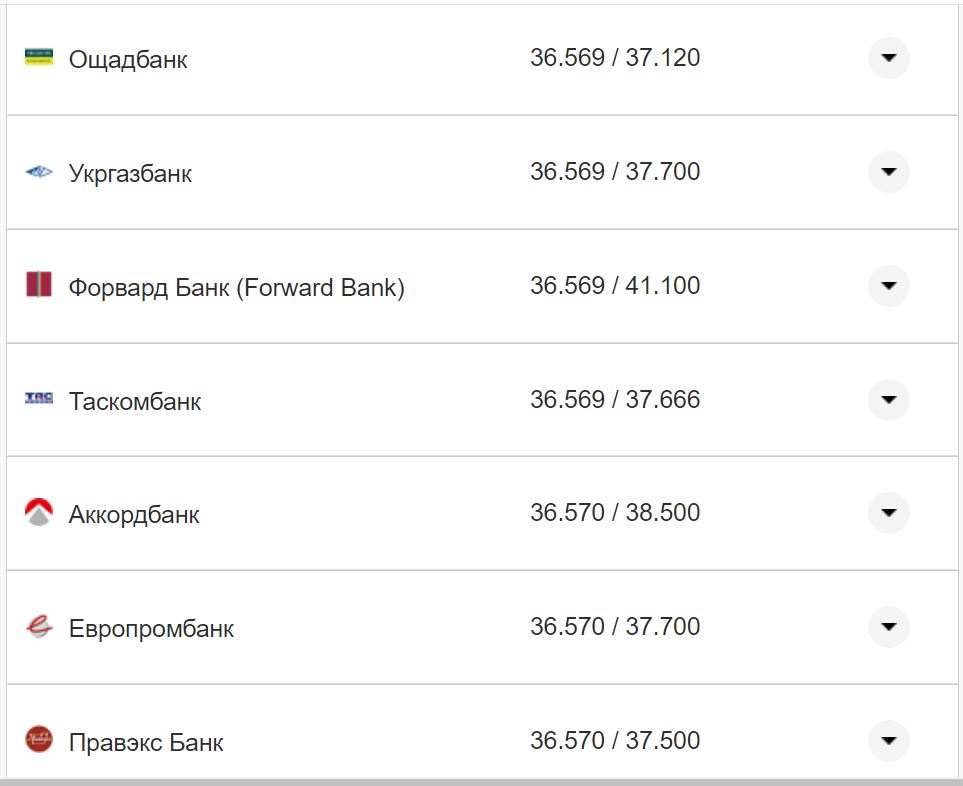Expand the Правэкс Банк row
This screenshot has width=963, height=786.
[888, 741]
